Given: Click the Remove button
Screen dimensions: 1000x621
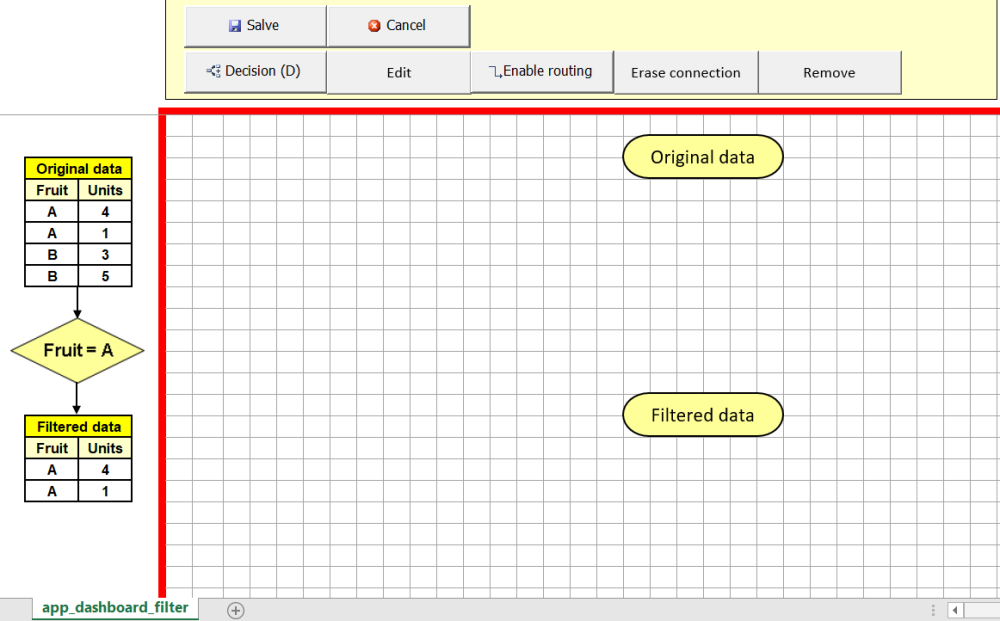Looking at the screenshot, I should click(x=830, y=72).
